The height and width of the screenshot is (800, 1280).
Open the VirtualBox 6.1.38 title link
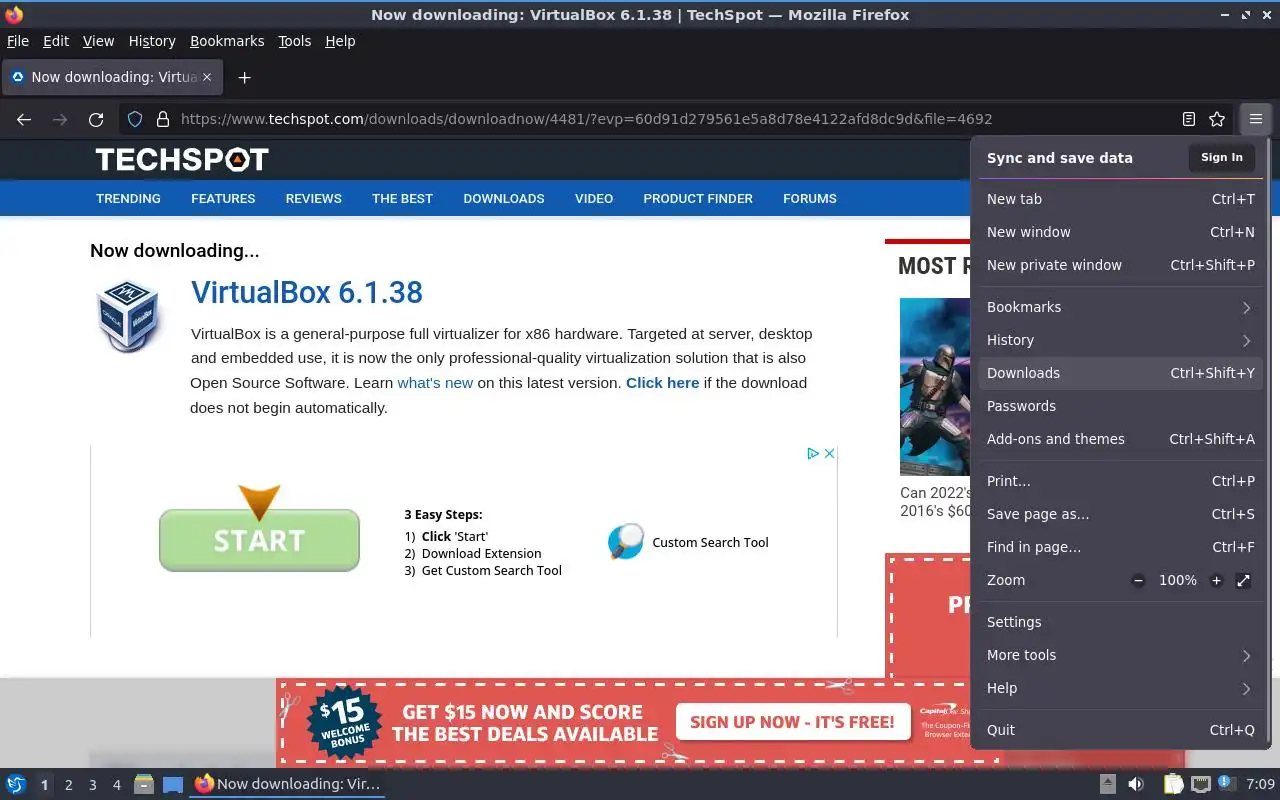307,292
